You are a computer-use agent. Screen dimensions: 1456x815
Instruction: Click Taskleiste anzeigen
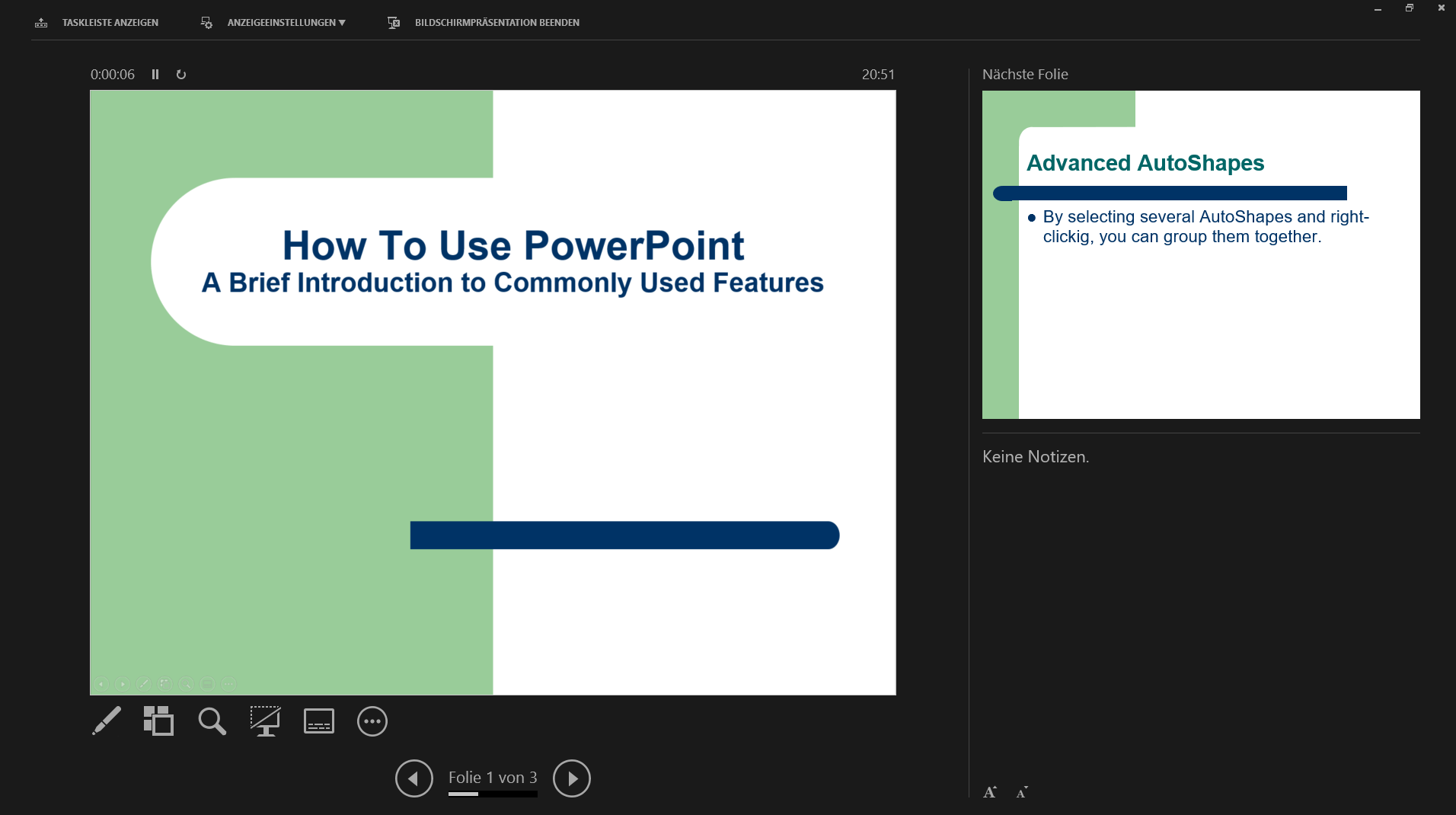[x=110, y=23]
